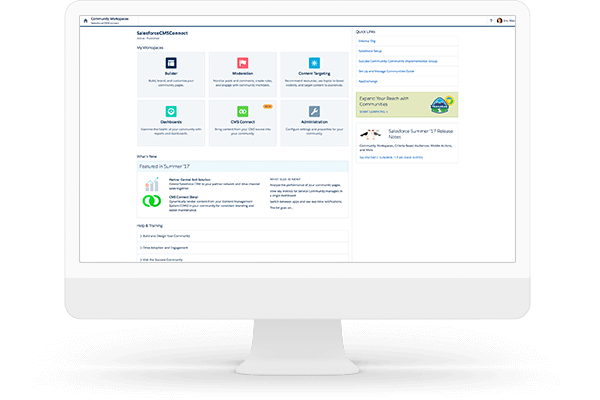The image size is (600, 400).
Task: Click Expand Your Reach with Communities banner text
Action: coord(384,101)
